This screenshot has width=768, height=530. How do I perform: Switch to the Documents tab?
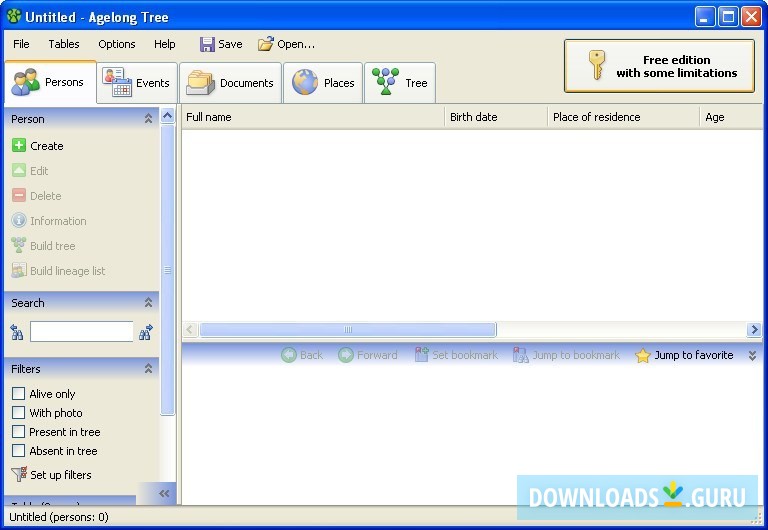tap(231, 83)
